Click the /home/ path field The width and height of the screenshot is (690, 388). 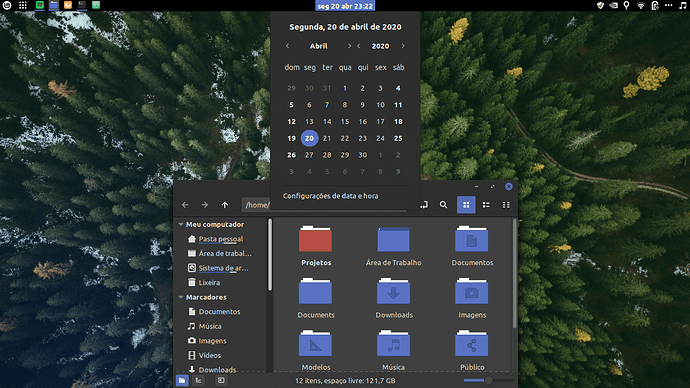pos(256,205)
